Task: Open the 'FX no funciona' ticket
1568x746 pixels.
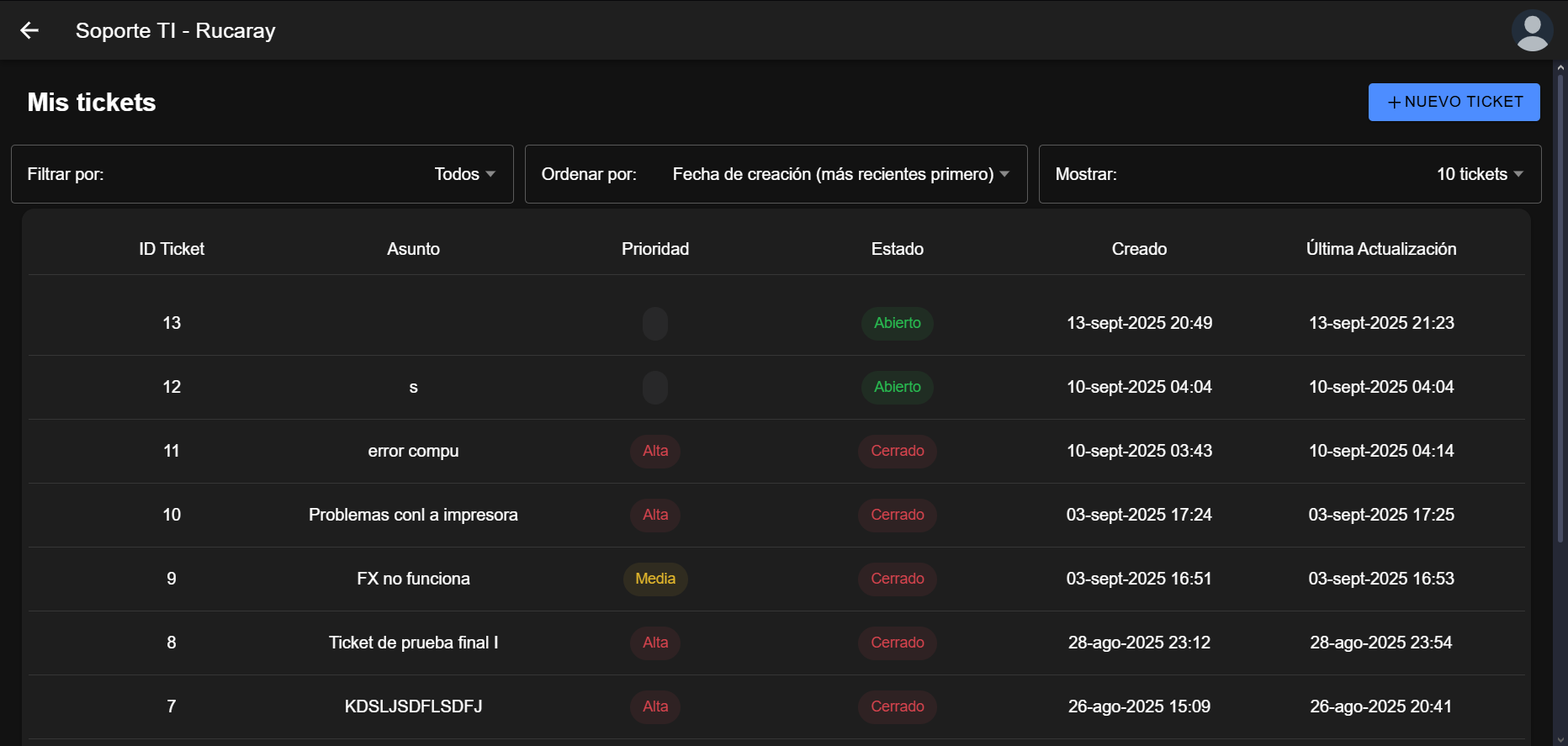Action: [x=413, y=579]
